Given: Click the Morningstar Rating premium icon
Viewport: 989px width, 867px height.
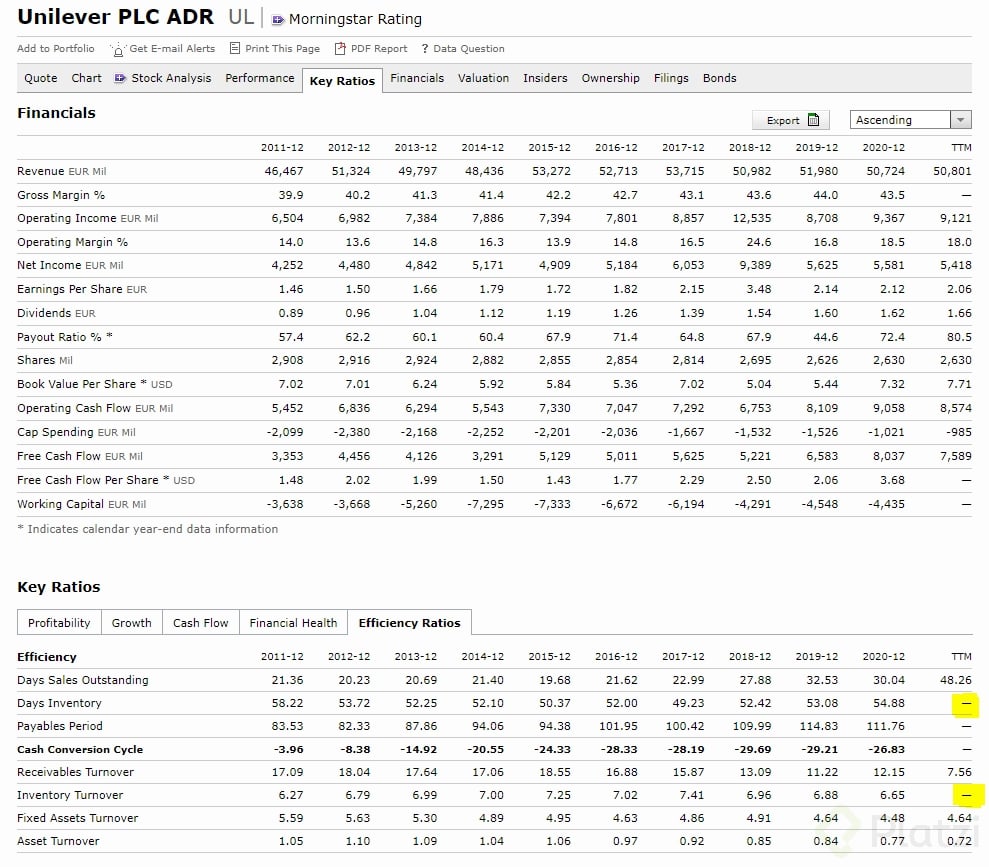Looking at the screenshot, I should click(x=278, y=20).
